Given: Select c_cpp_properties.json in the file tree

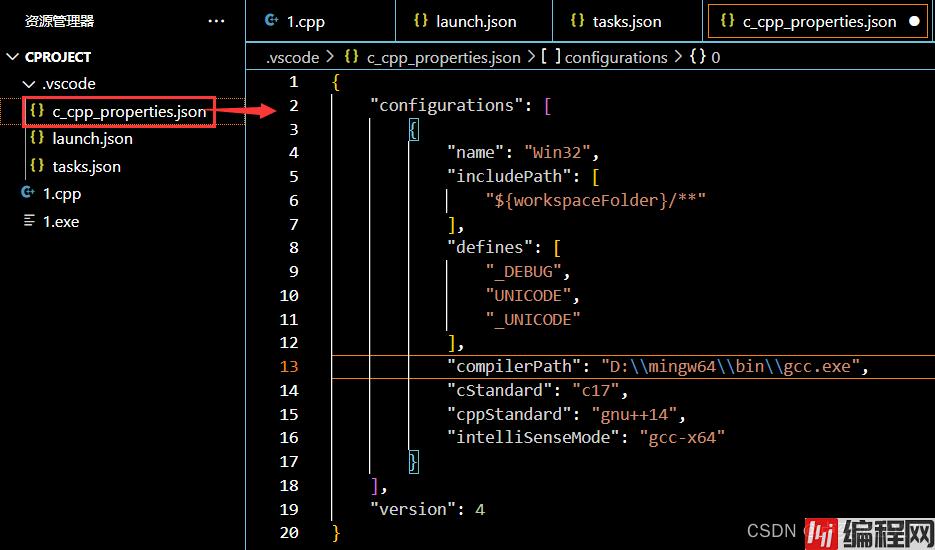Looking at the screenshot, I should tap(129, 111).
